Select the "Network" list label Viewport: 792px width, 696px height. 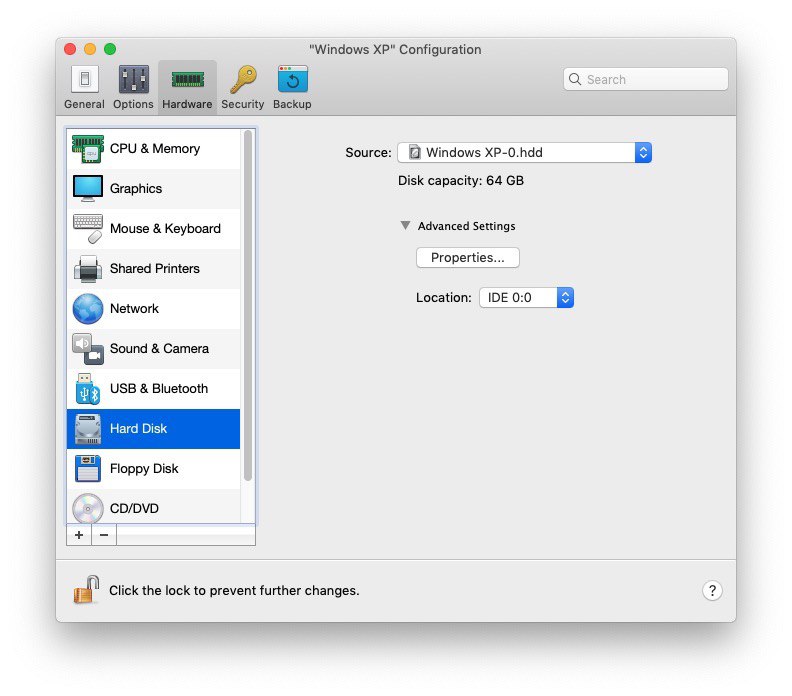[134, 309]
